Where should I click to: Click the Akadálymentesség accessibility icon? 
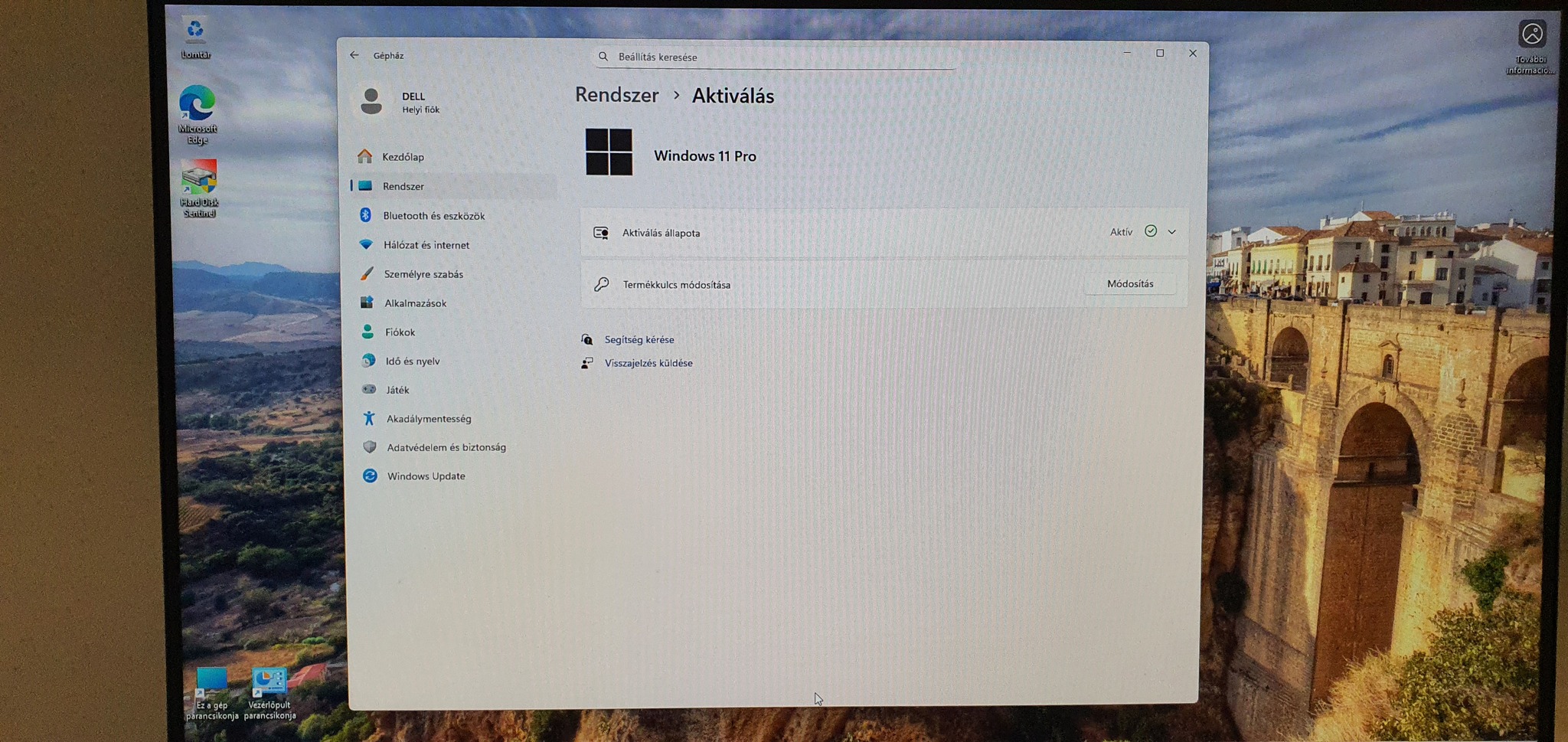click(x=369, y=418)
